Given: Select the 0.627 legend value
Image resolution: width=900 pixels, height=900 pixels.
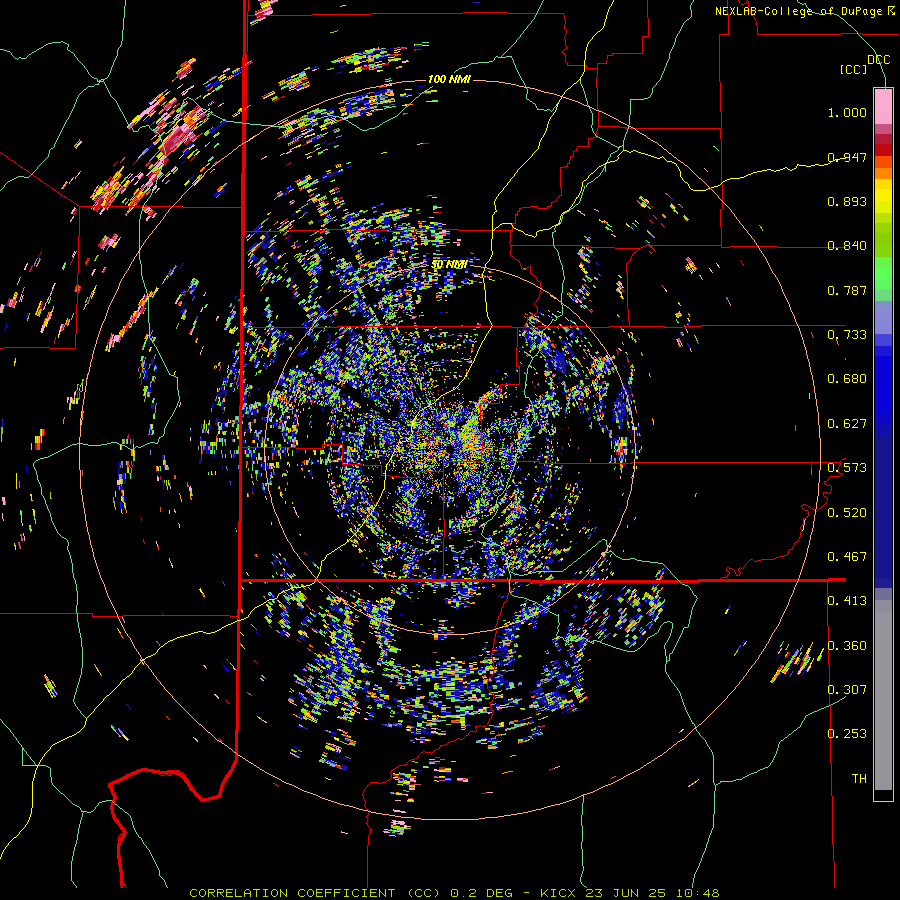Looking at the screenshot, I should [847, 423].
